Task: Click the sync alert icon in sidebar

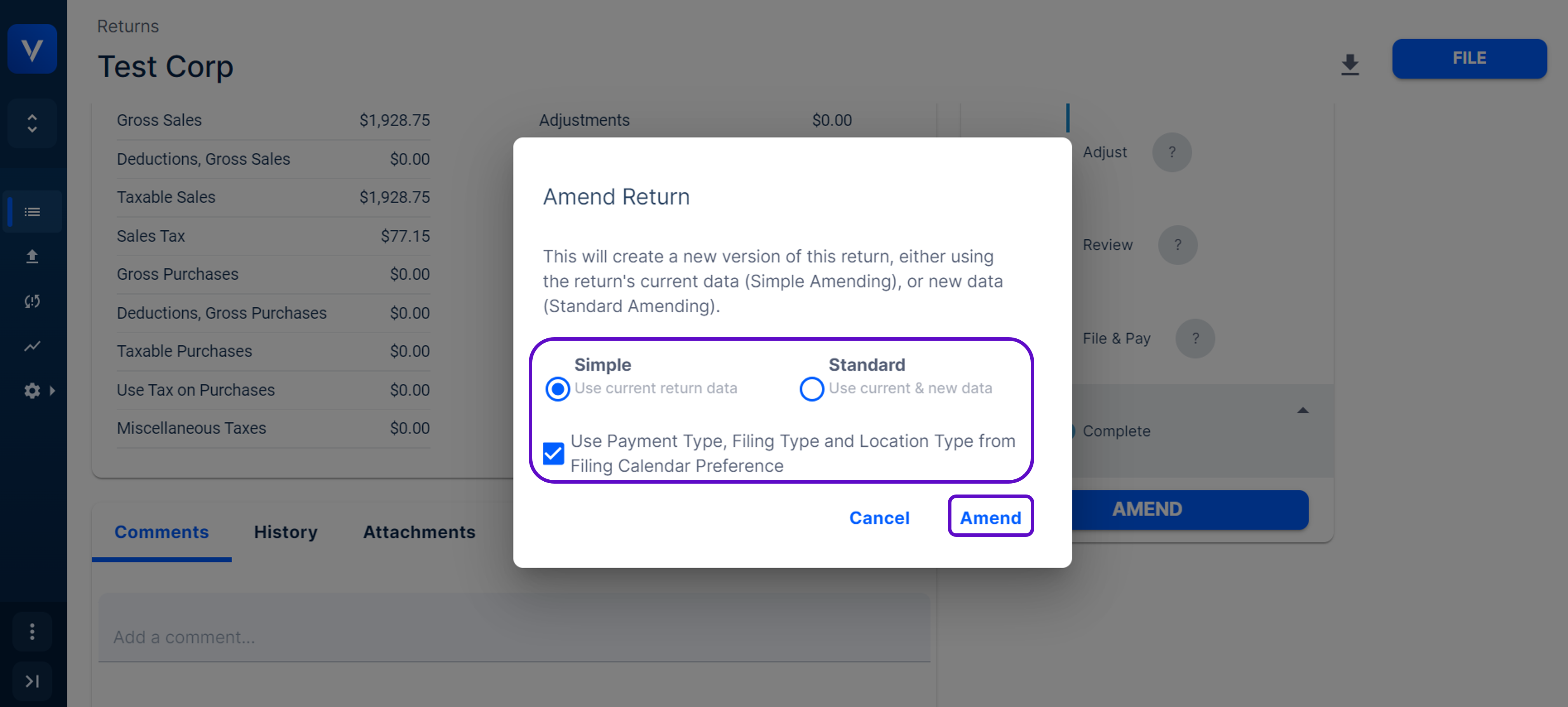Action: click(32, 301)
